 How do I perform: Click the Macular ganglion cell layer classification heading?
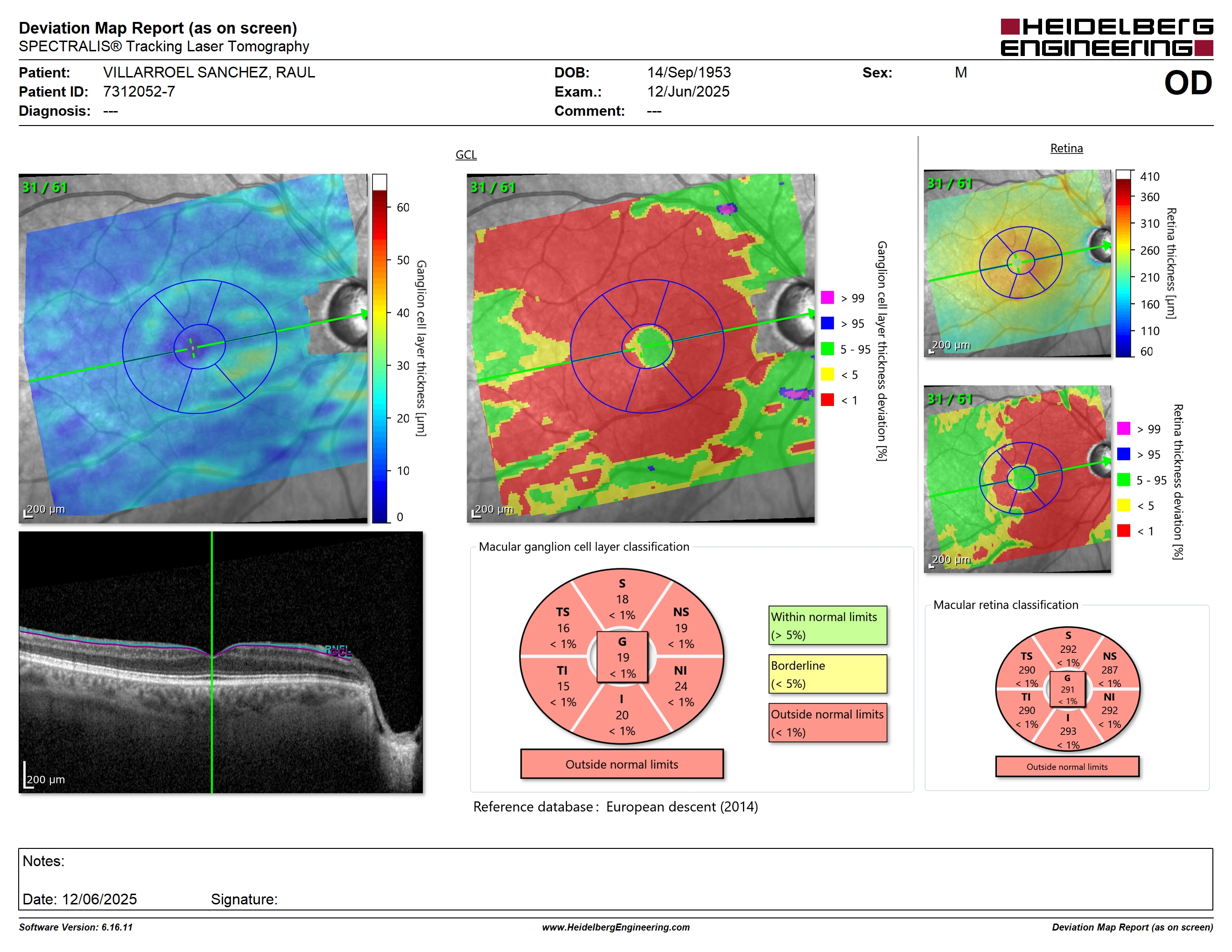pos(584,546)
